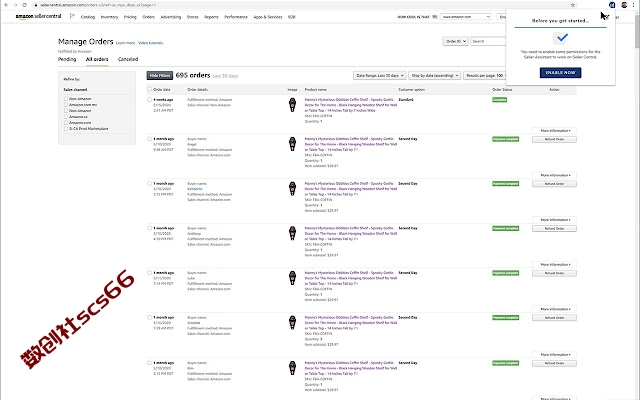Open the Video tutorials link
Image resolution: width=640 pixels, height=400 pixels.
pos(150,43)
